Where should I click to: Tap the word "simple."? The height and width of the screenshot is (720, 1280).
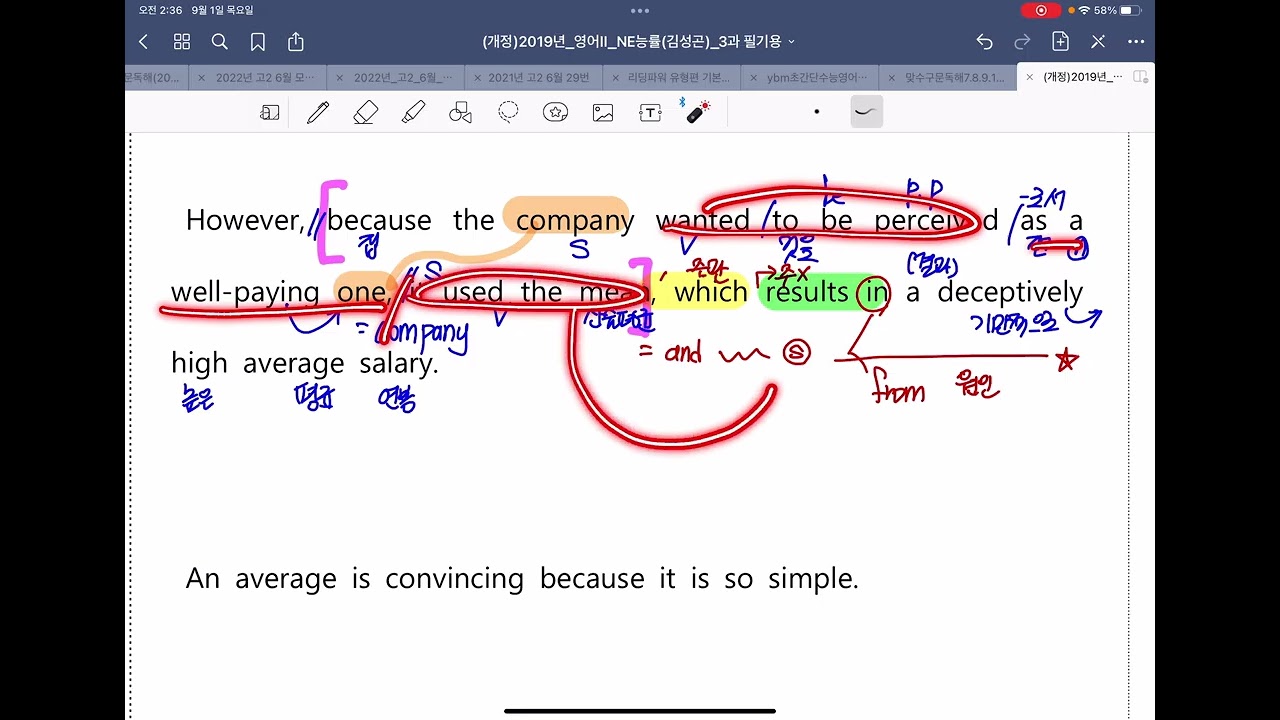[813, 579]
